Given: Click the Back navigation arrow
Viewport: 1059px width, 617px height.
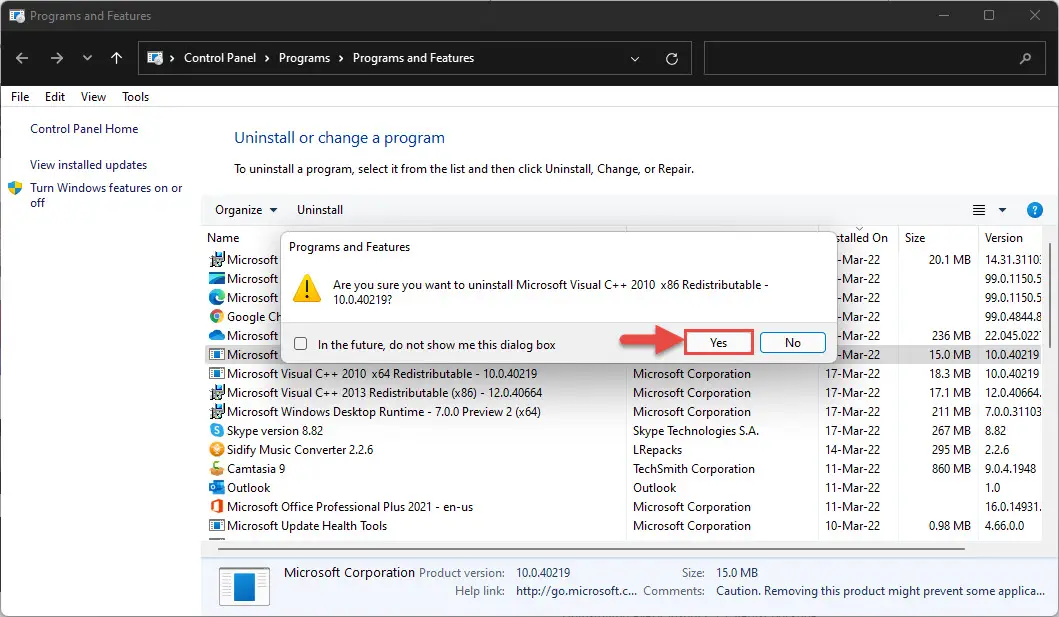Looking at the screenshot, I should [22, 58].
